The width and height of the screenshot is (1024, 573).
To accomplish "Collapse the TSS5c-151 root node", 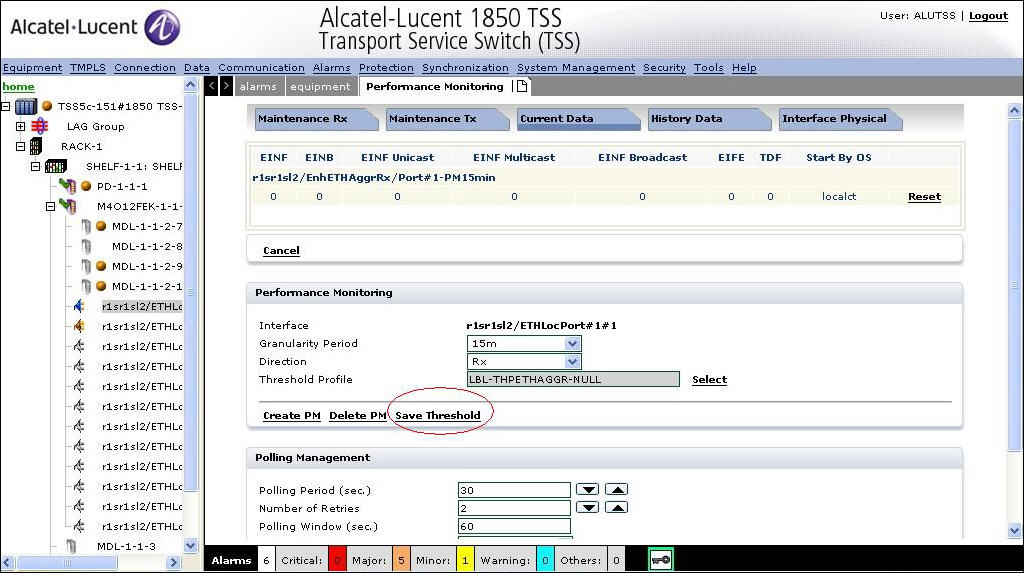I will tap(6, 106).
